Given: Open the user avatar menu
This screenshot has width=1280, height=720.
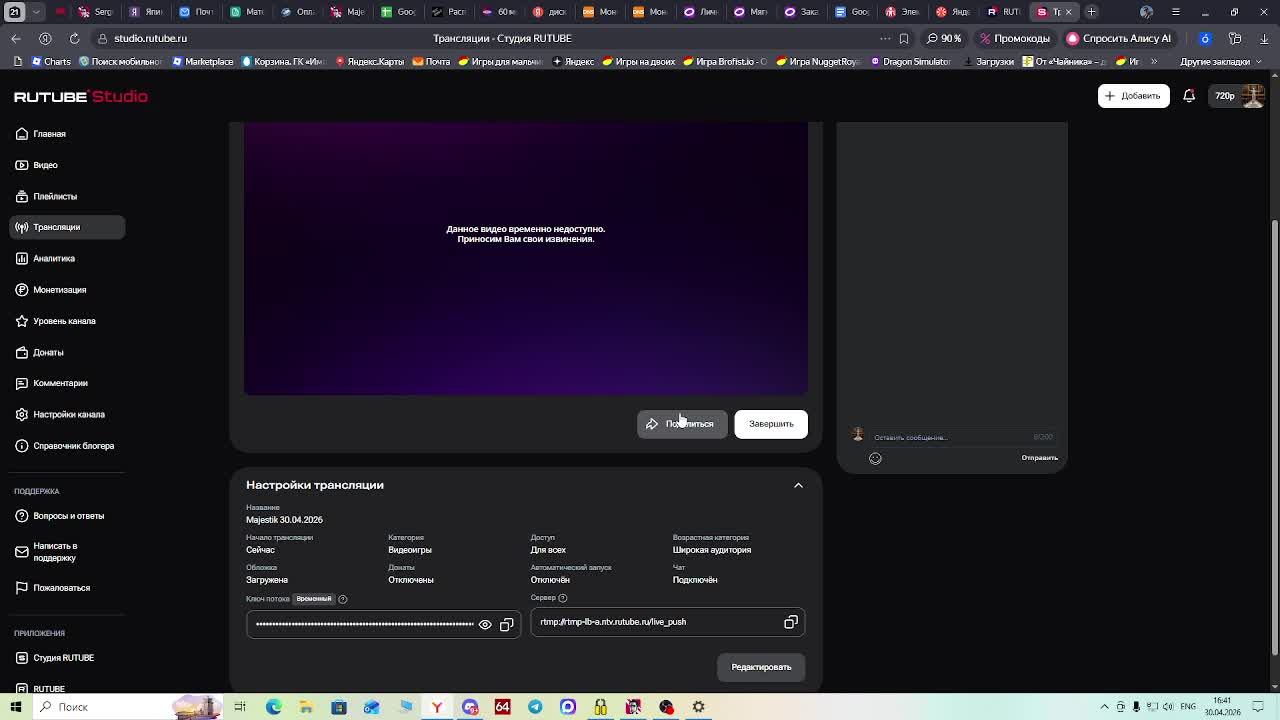Looking at the screenshot, I should (x=1253, y=96).
